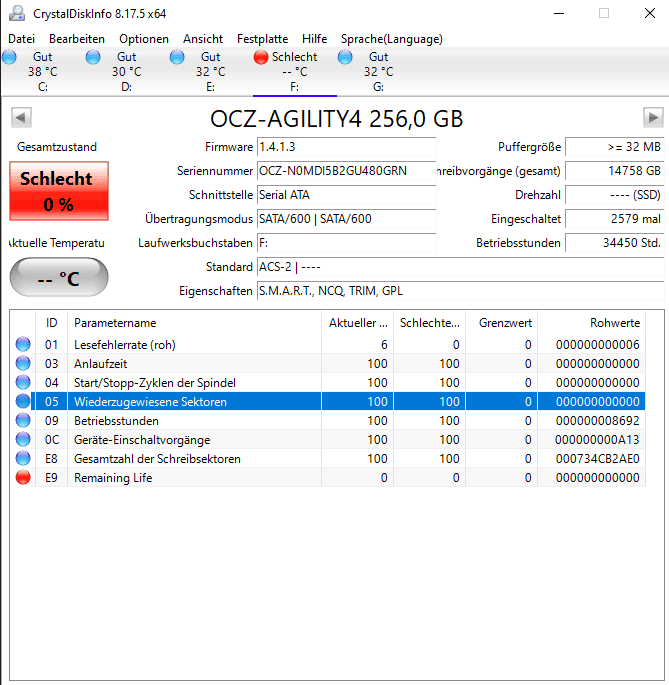Click the Eingeschaltet value 2579 mal
Viewport: 669px width, 685px height.
[x=615, y=219]
